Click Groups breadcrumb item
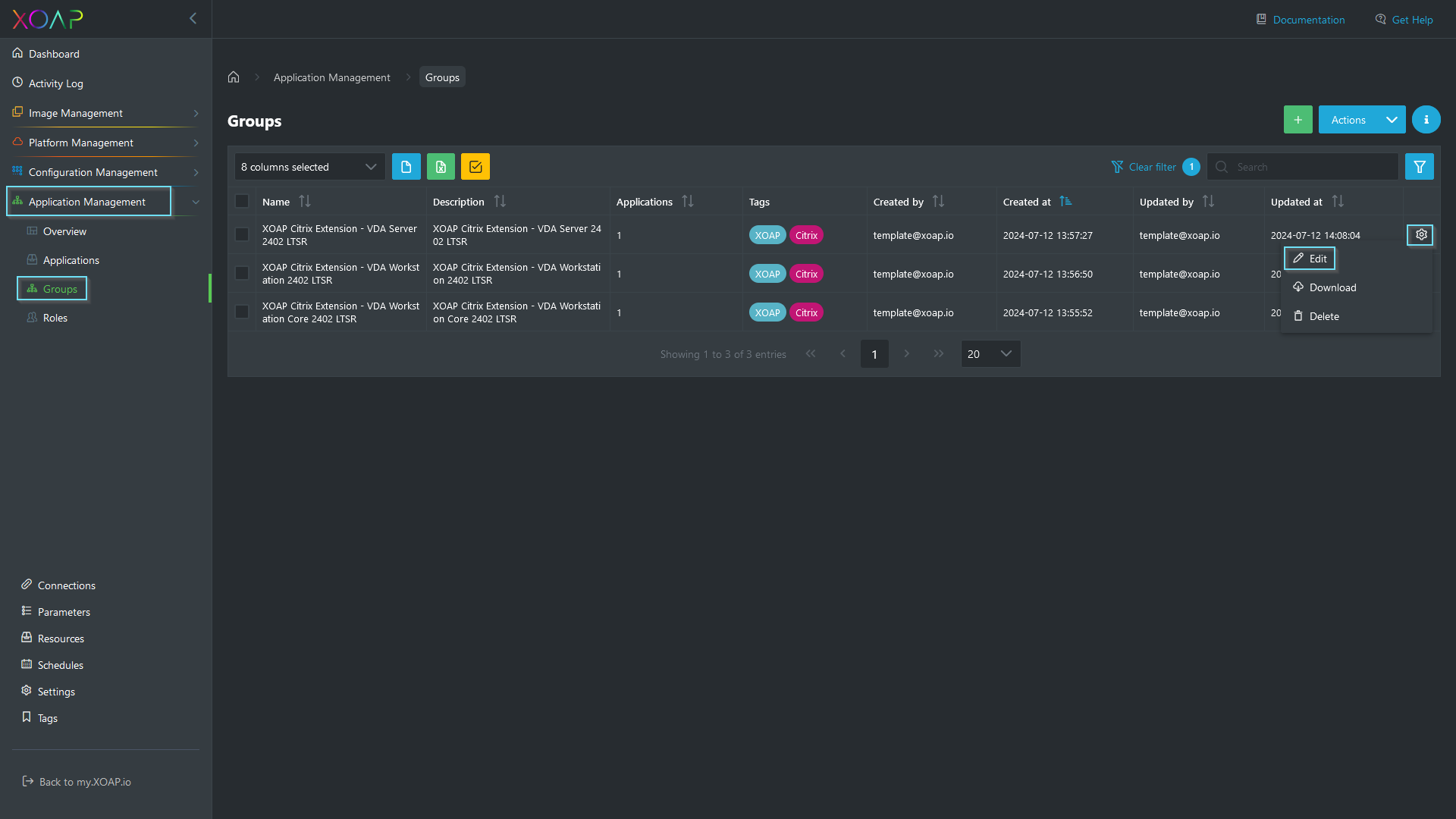 [x=442, y=77]
